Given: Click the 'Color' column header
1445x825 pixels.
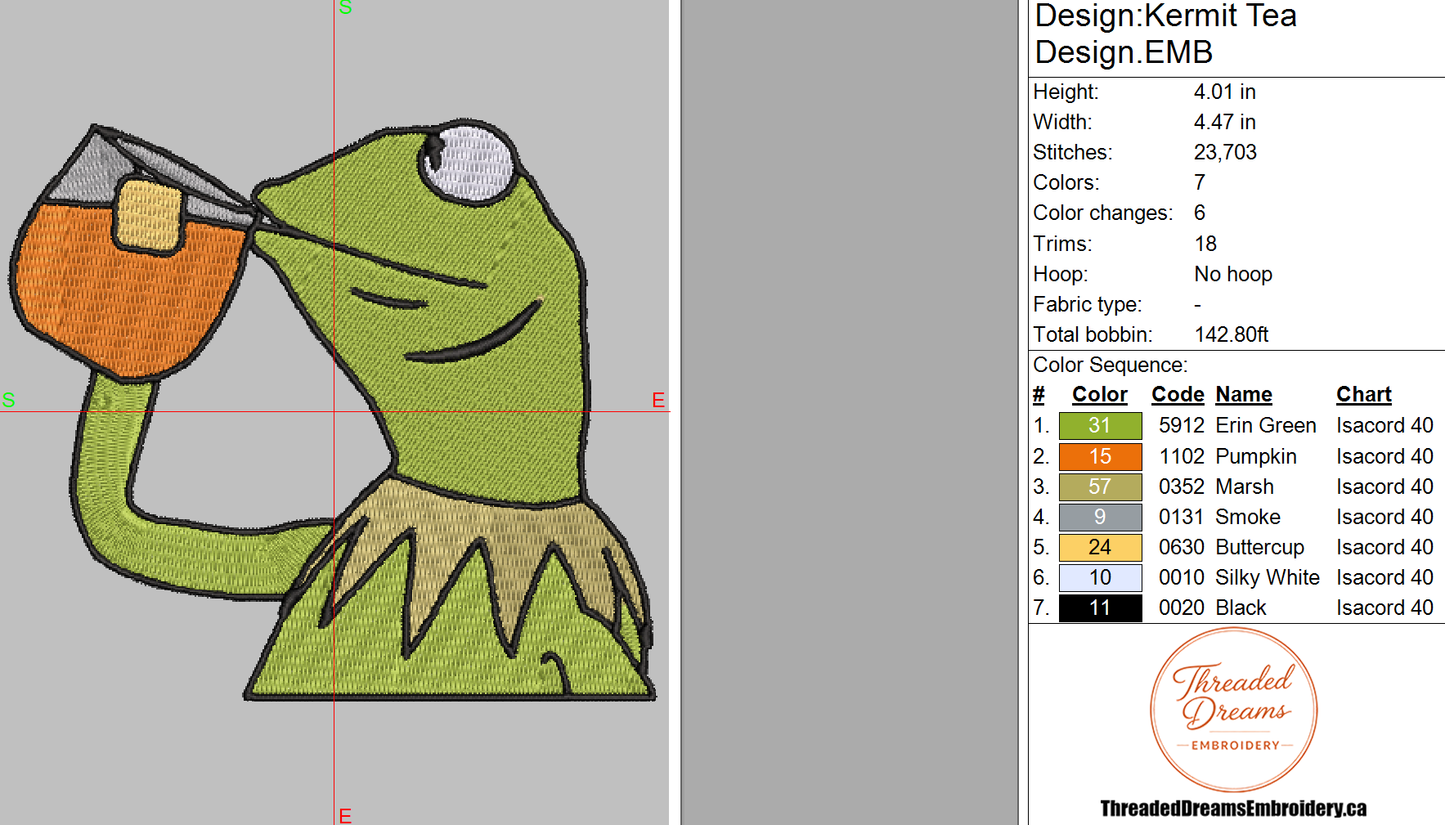Looking at the screenshot, I should click(x=1100, y=395).
